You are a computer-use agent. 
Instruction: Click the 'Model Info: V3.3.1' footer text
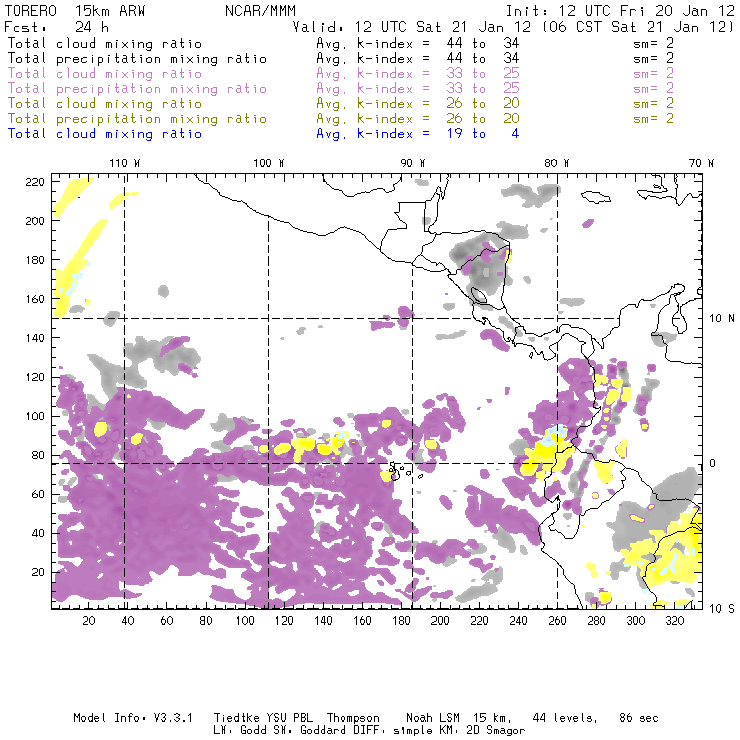(x=133, y=718)
